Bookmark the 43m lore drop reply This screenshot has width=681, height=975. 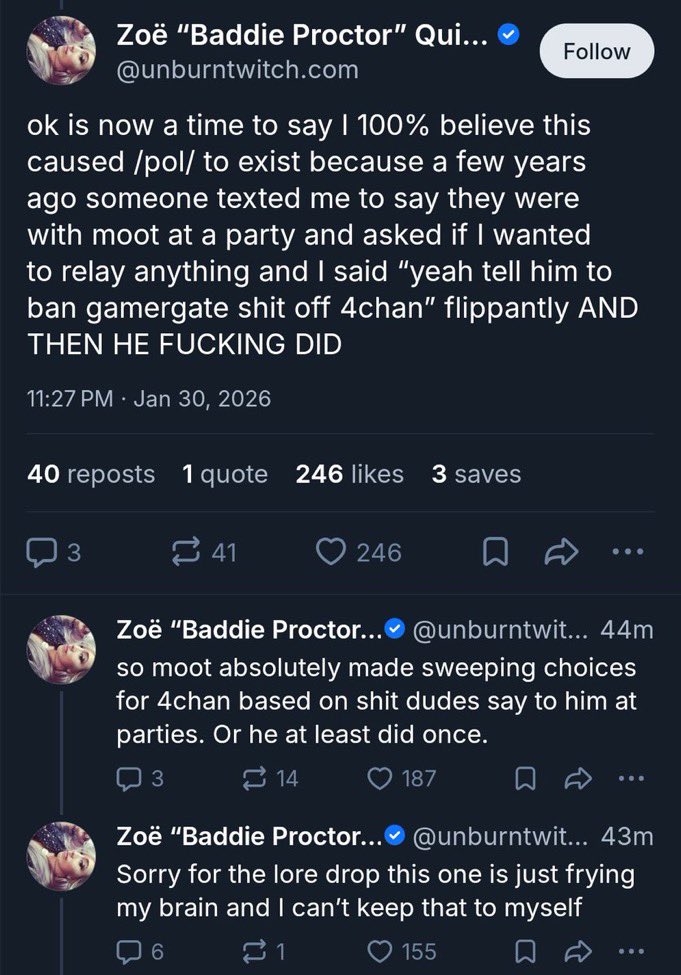pyautogui.click(x=524, y=951)
